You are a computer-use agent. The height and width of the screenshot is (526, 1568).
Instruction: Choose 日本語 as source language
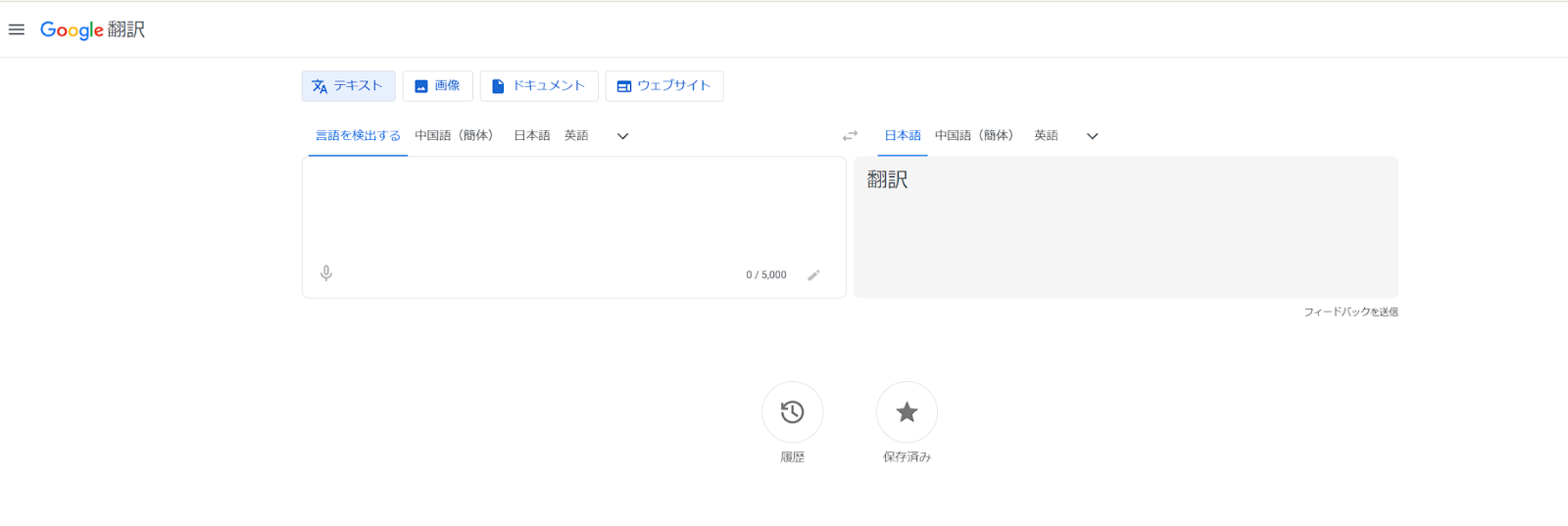[531, 136]
